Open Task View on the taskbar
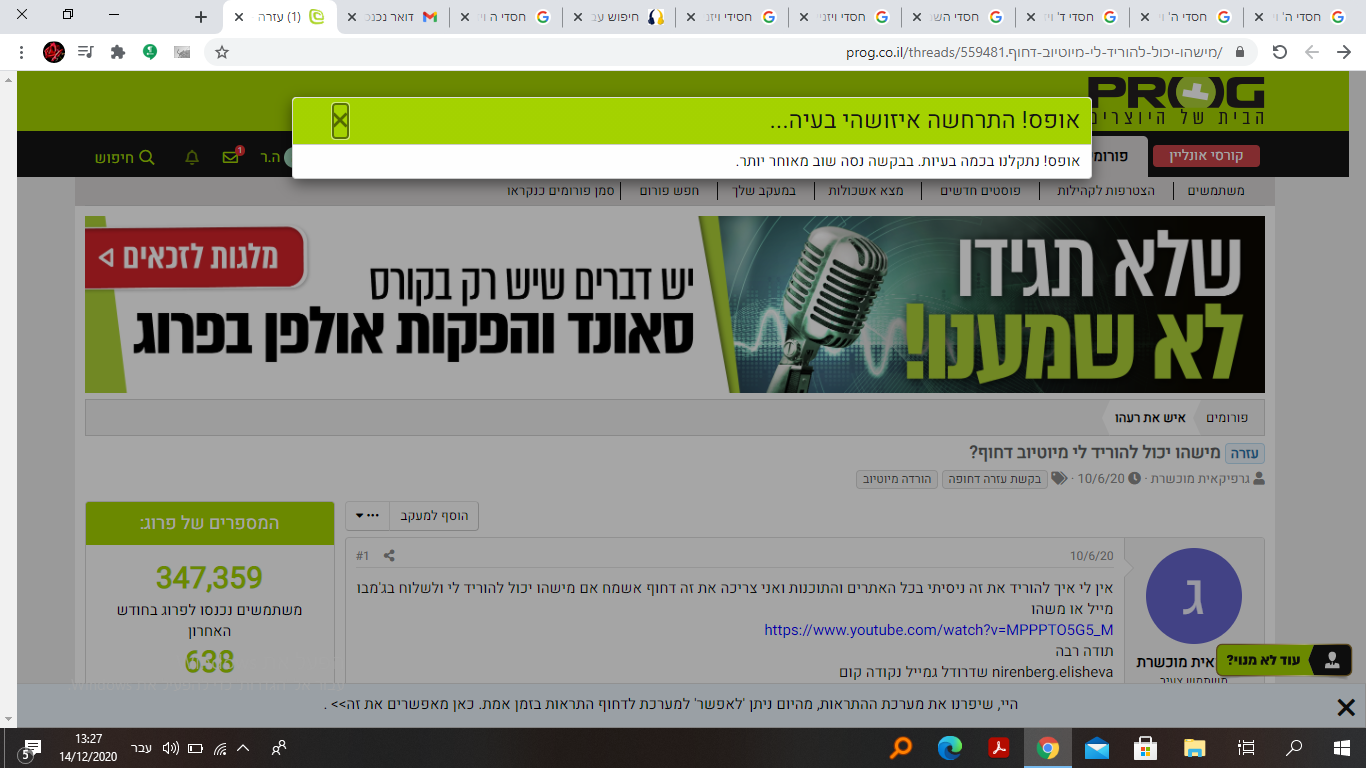This screenshot has height=768, width=1366. [x=1246, y=747]
